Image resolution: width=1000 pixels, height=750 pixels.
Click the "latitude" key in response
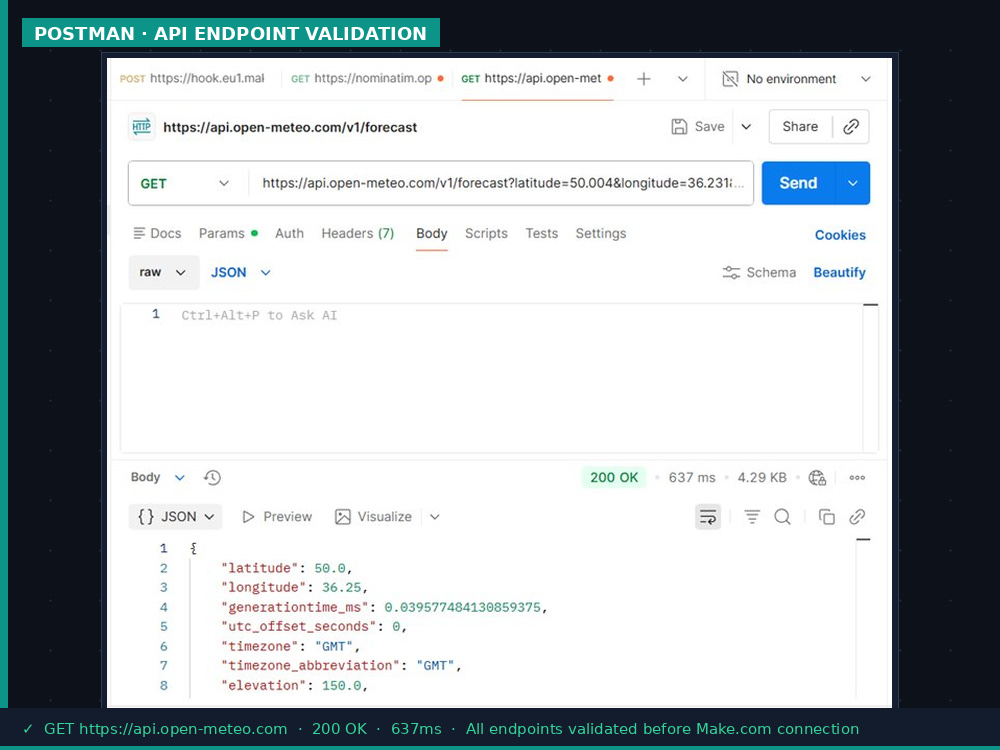pyautogui.click(x=259, y=568)
